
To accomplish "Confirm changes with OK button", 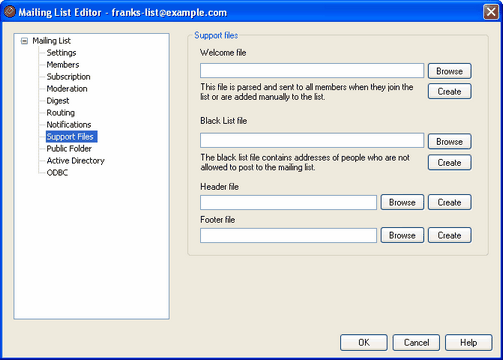I will 364,343.
